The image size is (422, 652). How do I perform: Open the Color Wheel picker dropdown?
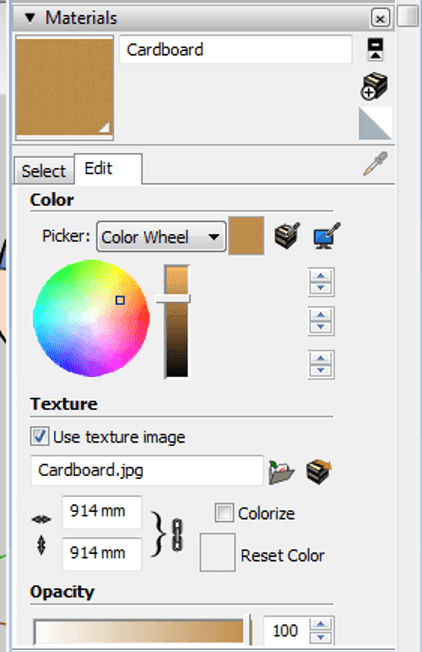click(x=161, y=237)
